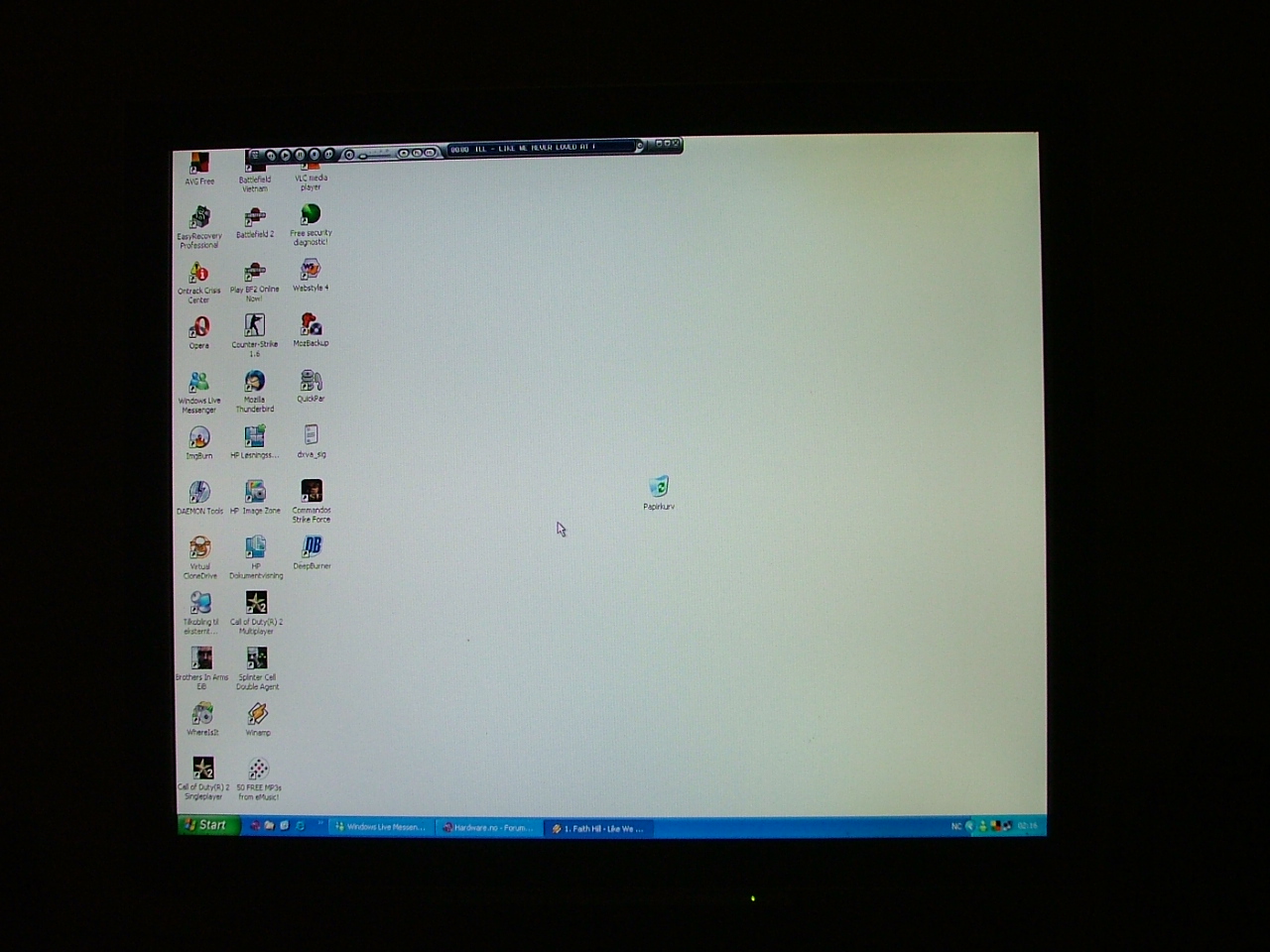Screen dimensions: 1270x952
Task: Open the Windows Start menu
Action: click(x=208, y=825)
